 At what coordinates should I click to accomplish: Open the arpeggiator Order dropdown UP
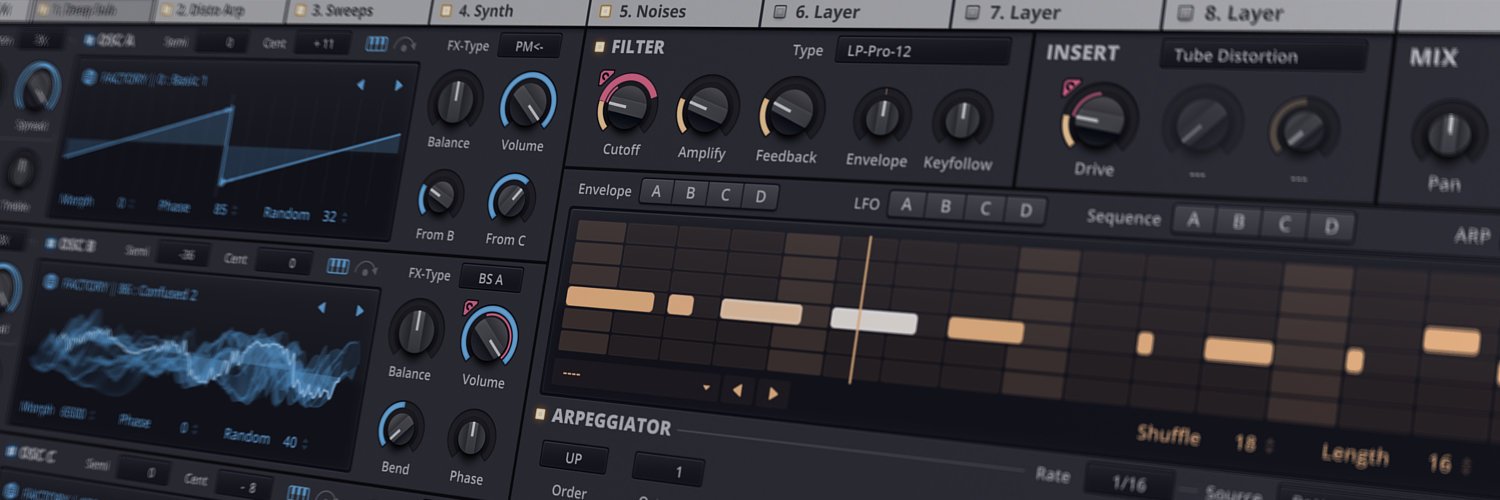(574, 457)
